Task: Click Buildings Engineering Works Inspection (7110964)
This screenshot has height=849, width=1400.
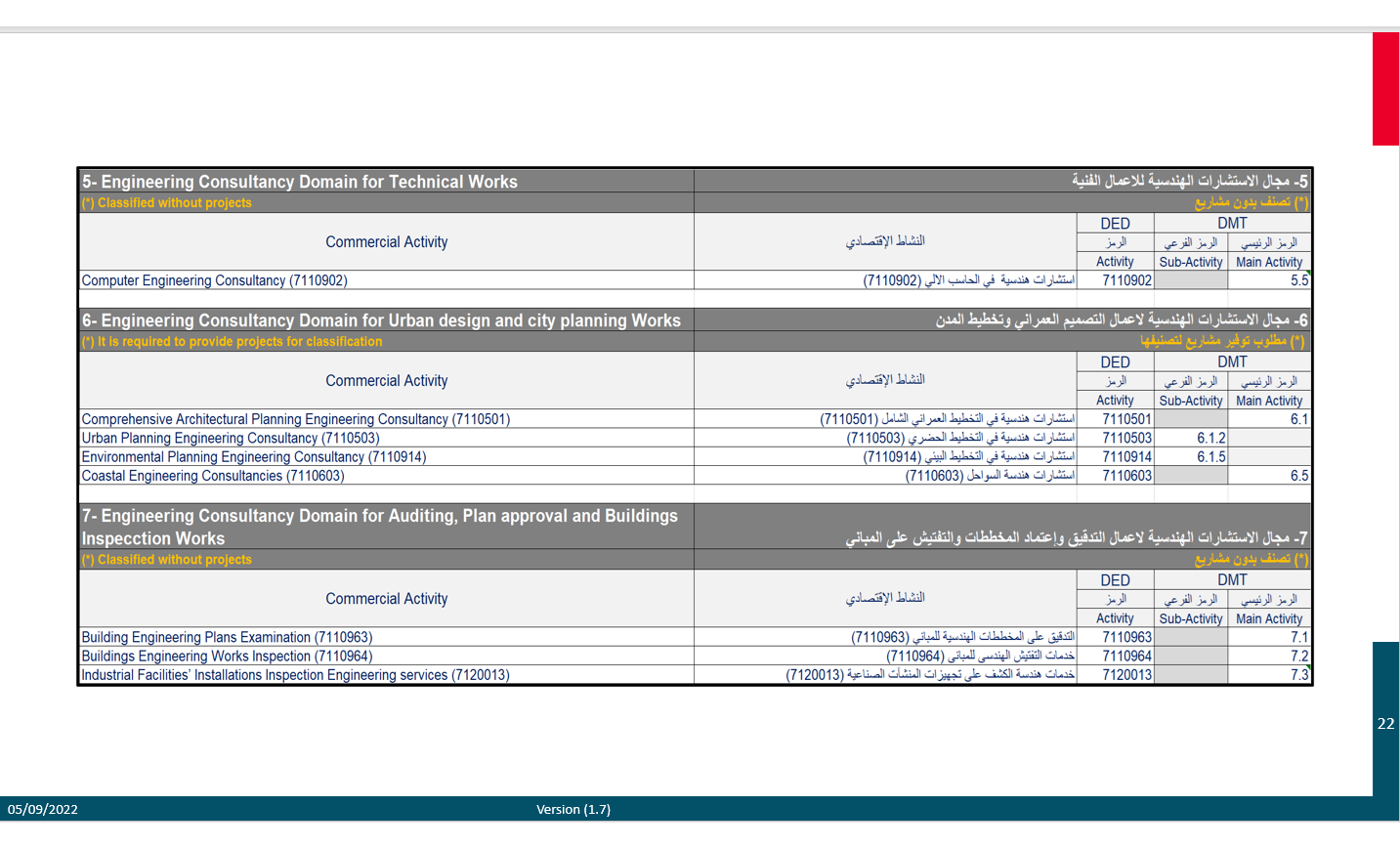Action: [227, 657]
